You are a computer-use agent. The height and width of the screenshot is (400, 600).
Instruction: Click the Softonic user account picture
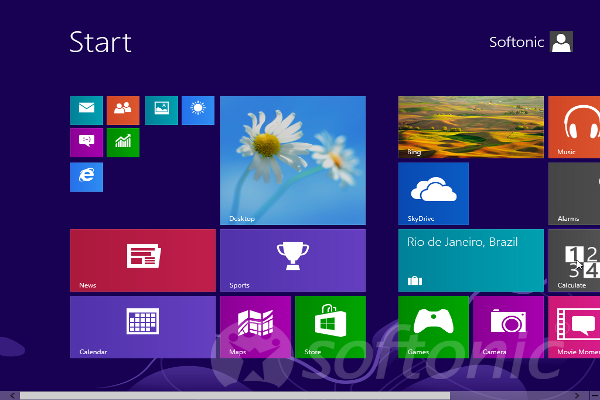pos(561,42)
